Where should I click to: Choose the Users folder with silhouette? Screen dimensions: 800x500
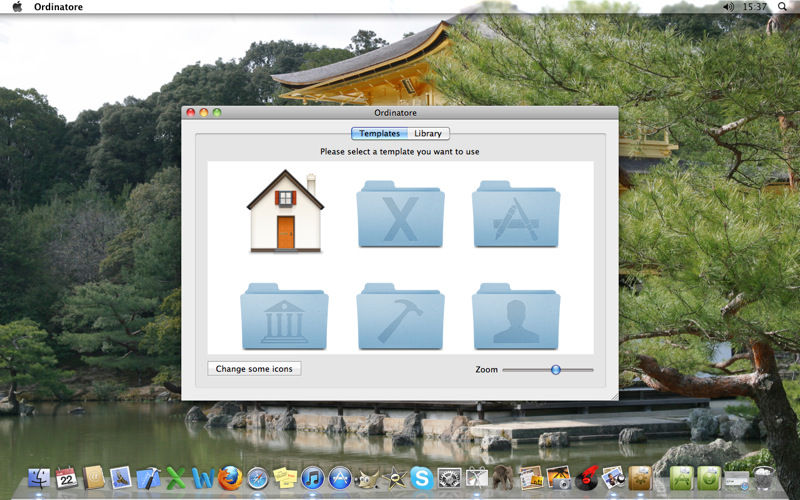tap(516, 316)
